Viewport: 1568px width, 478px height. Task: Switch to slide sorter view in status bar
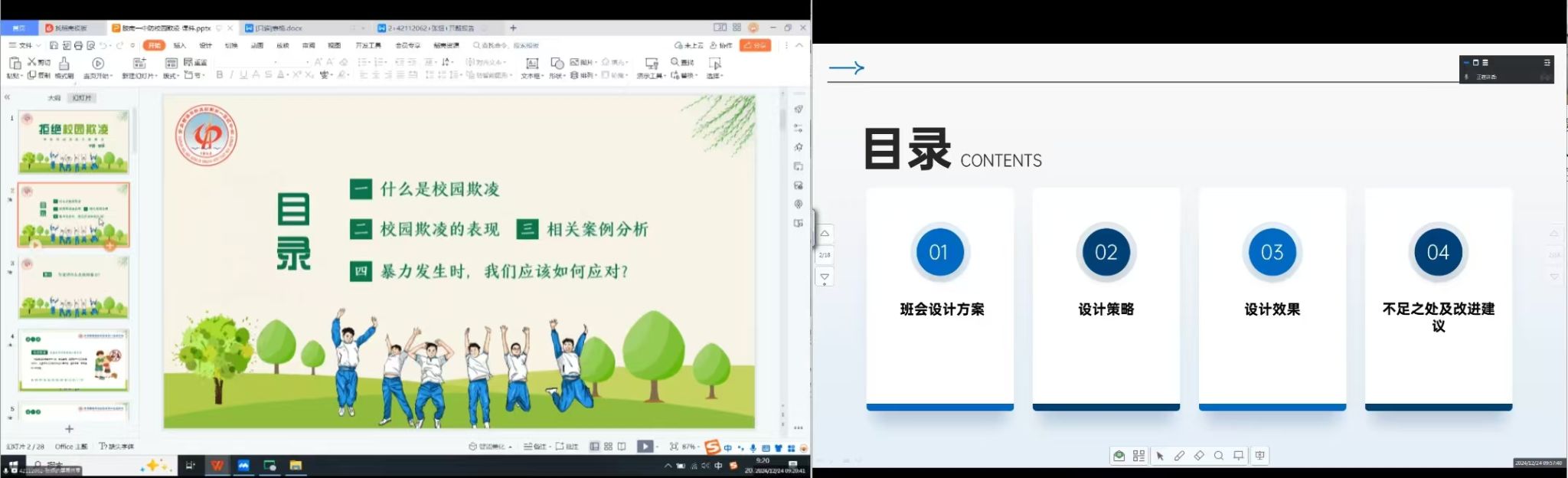point(608,447)
